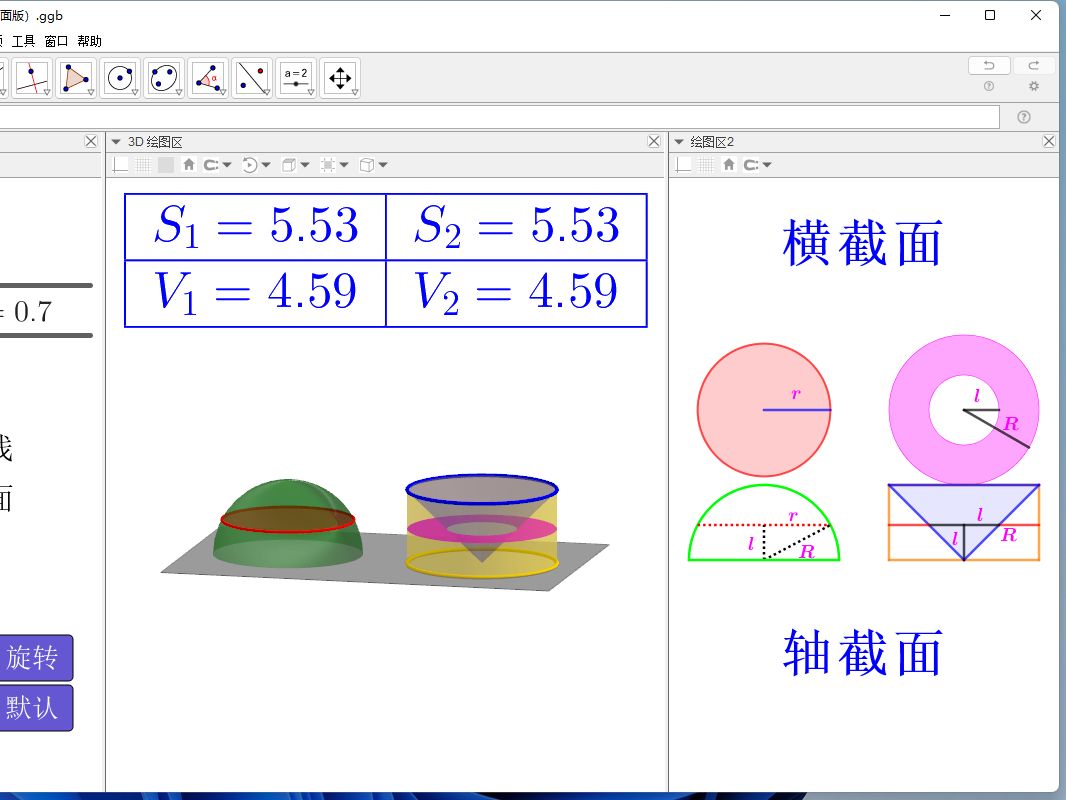The image size is (1066, 800).
Task: Open rotate view dropdown arrow
Action: point(266,165)
